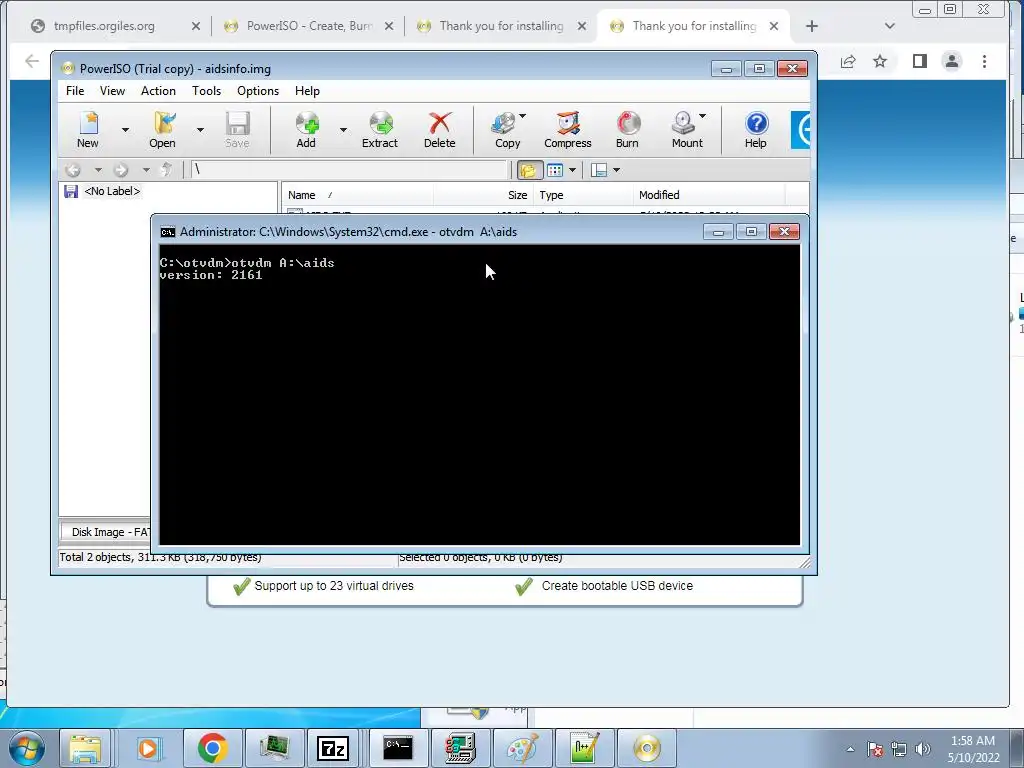Click the path address field

tap(349, 170)
